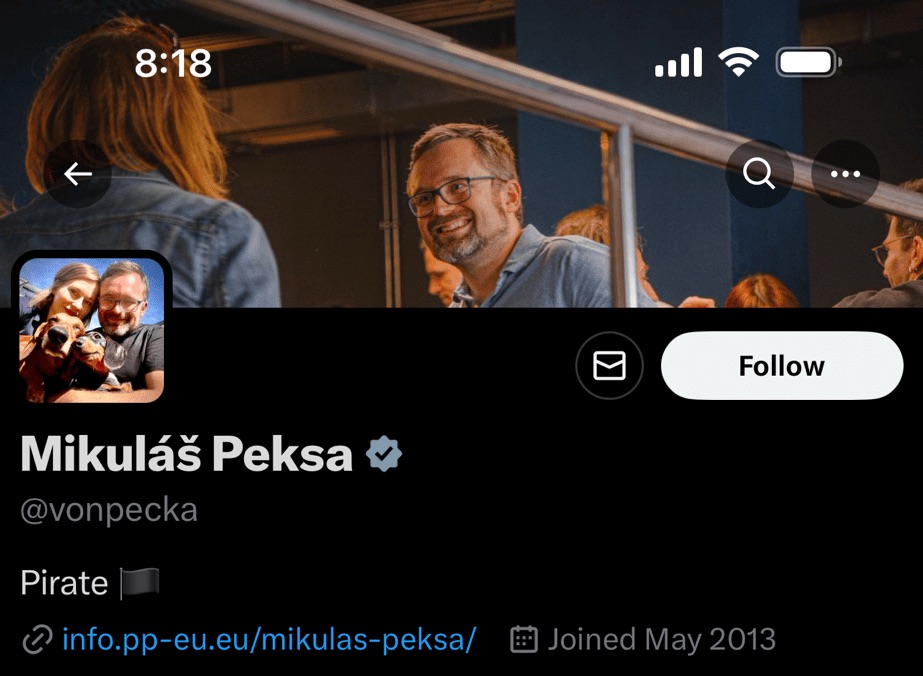This screenshot has width=923, height=676.
Task: Tap the calendar icon beside the join date
Action: coord(524,639)
